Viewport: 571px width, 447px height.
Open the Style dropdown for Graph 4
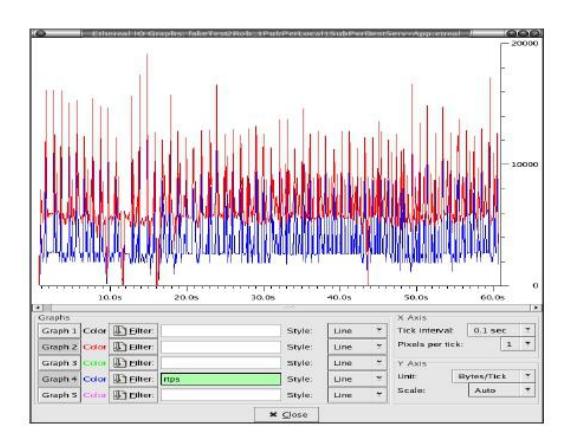pyautogui.click(x=357, y=379)
